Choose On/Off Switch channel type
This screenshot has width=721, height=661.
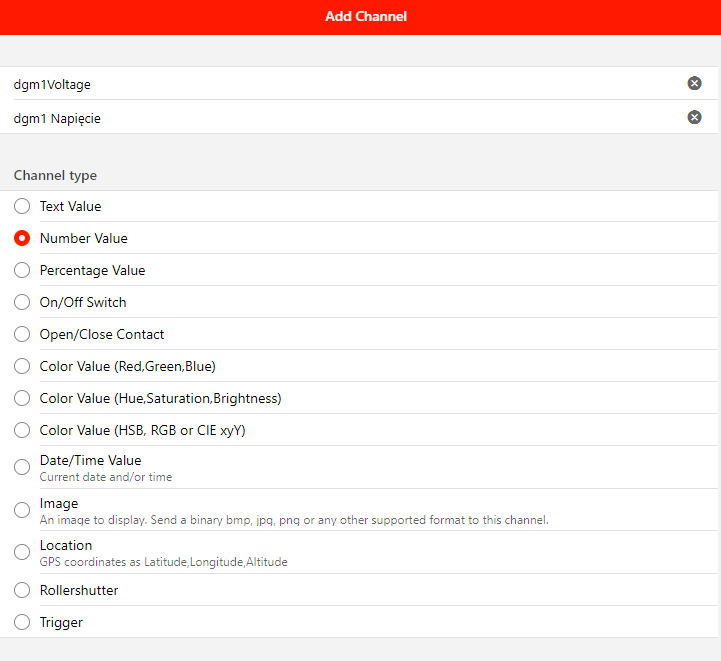pos(22,302)
